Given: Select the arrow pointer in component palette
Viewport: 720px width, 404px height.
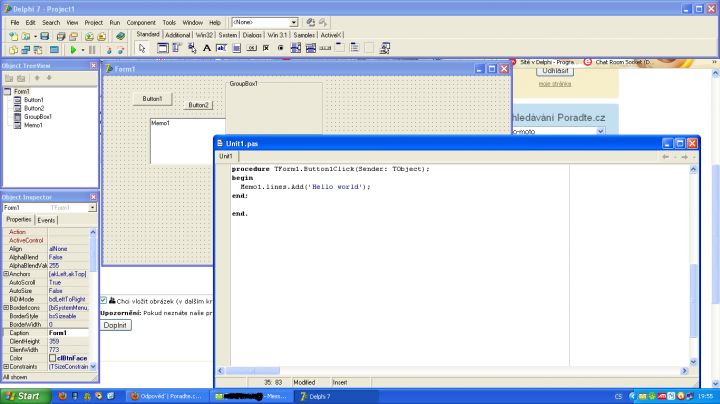Looking at the screenshot, I should [x=142, y=48].
